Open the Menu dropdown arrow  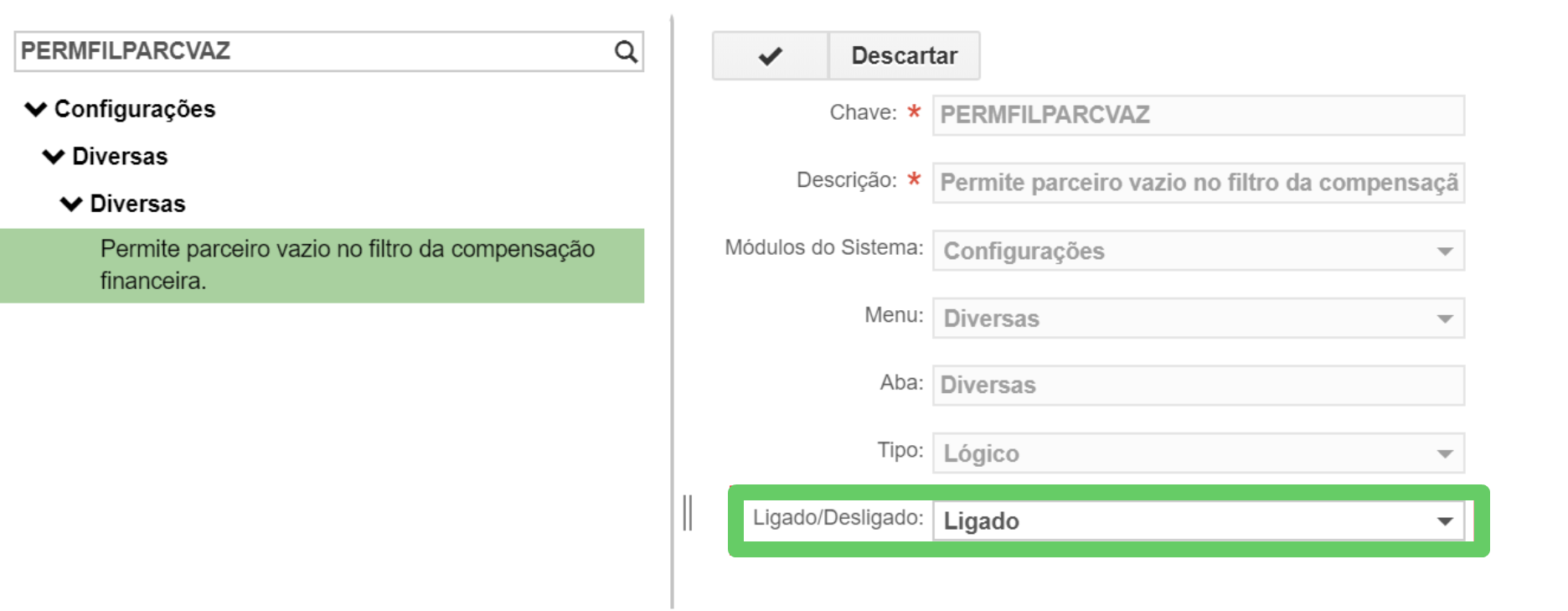click(1444, 318)
